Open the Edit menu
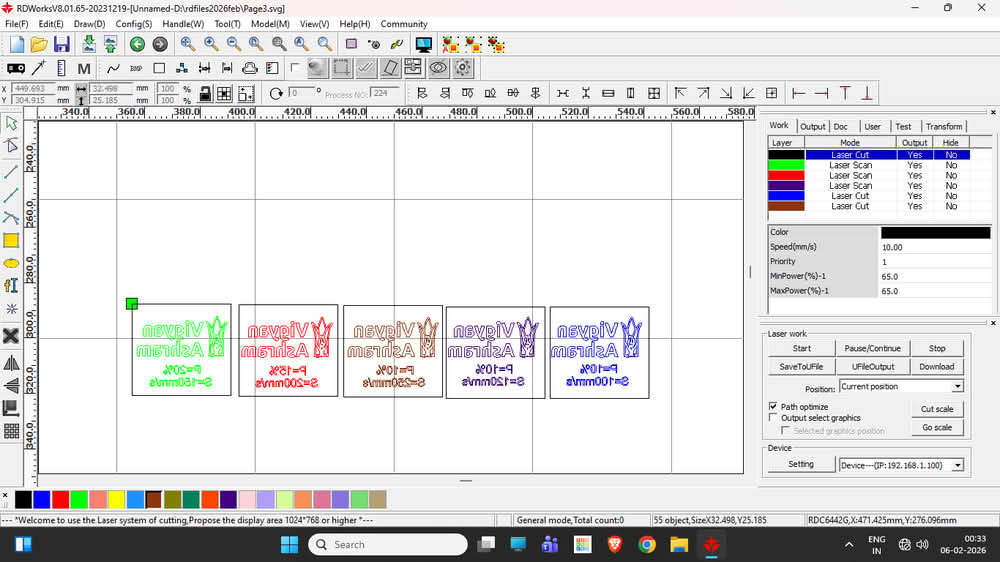 tap(51, 24)
